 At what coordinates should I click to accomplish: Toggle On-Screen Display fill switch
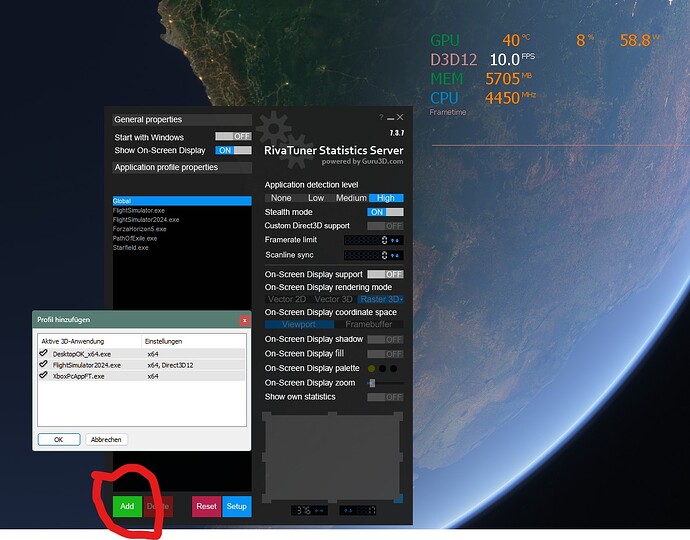point(385,354)
